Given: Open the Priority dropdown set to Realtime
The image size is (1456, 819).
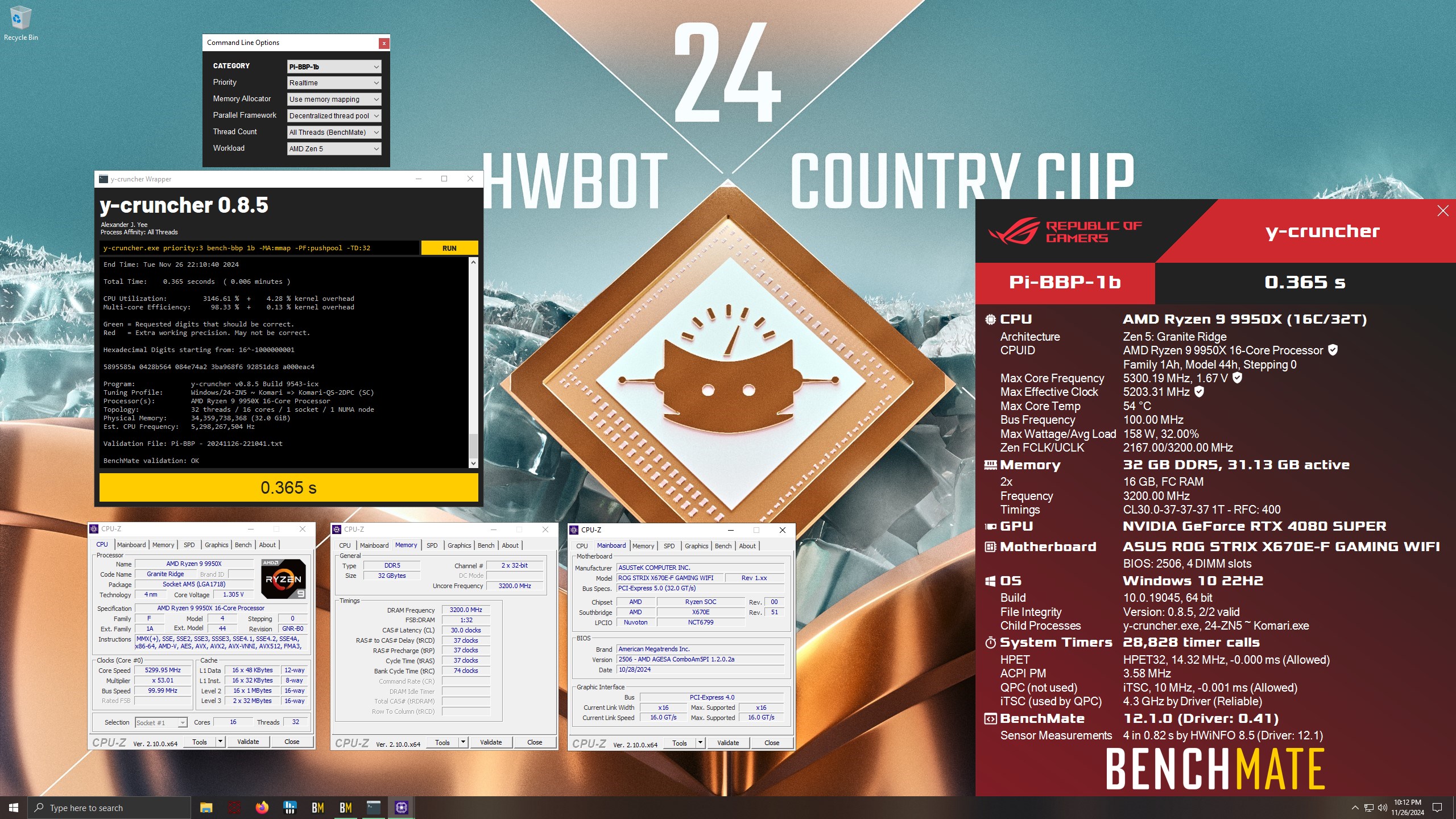Looking at the screenshot, I should click(x=334, y=83).
